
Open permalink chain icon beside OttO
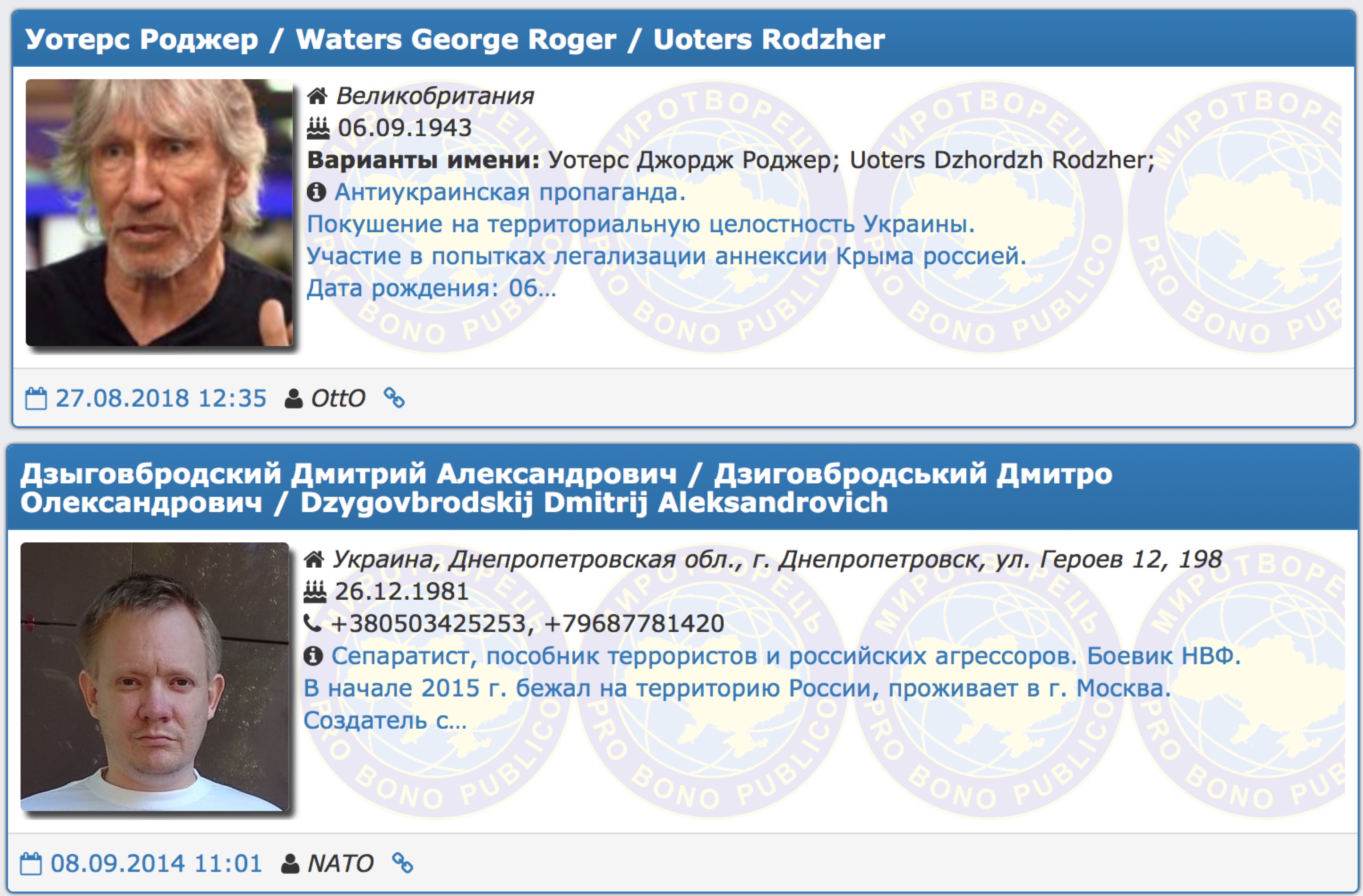pyautogui.click(x=394, y=398)
